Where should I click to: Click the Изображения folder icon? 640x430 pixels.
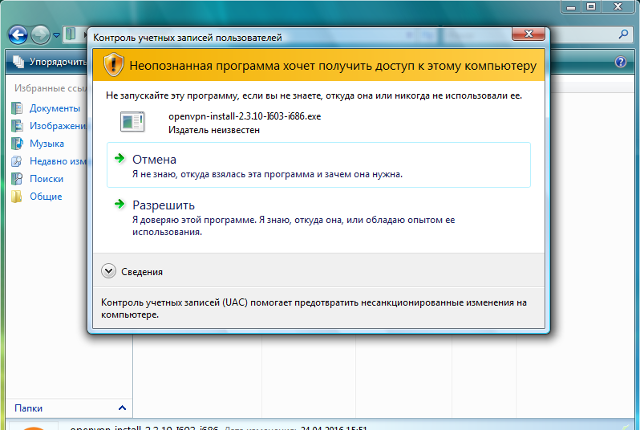coord(17,126)
